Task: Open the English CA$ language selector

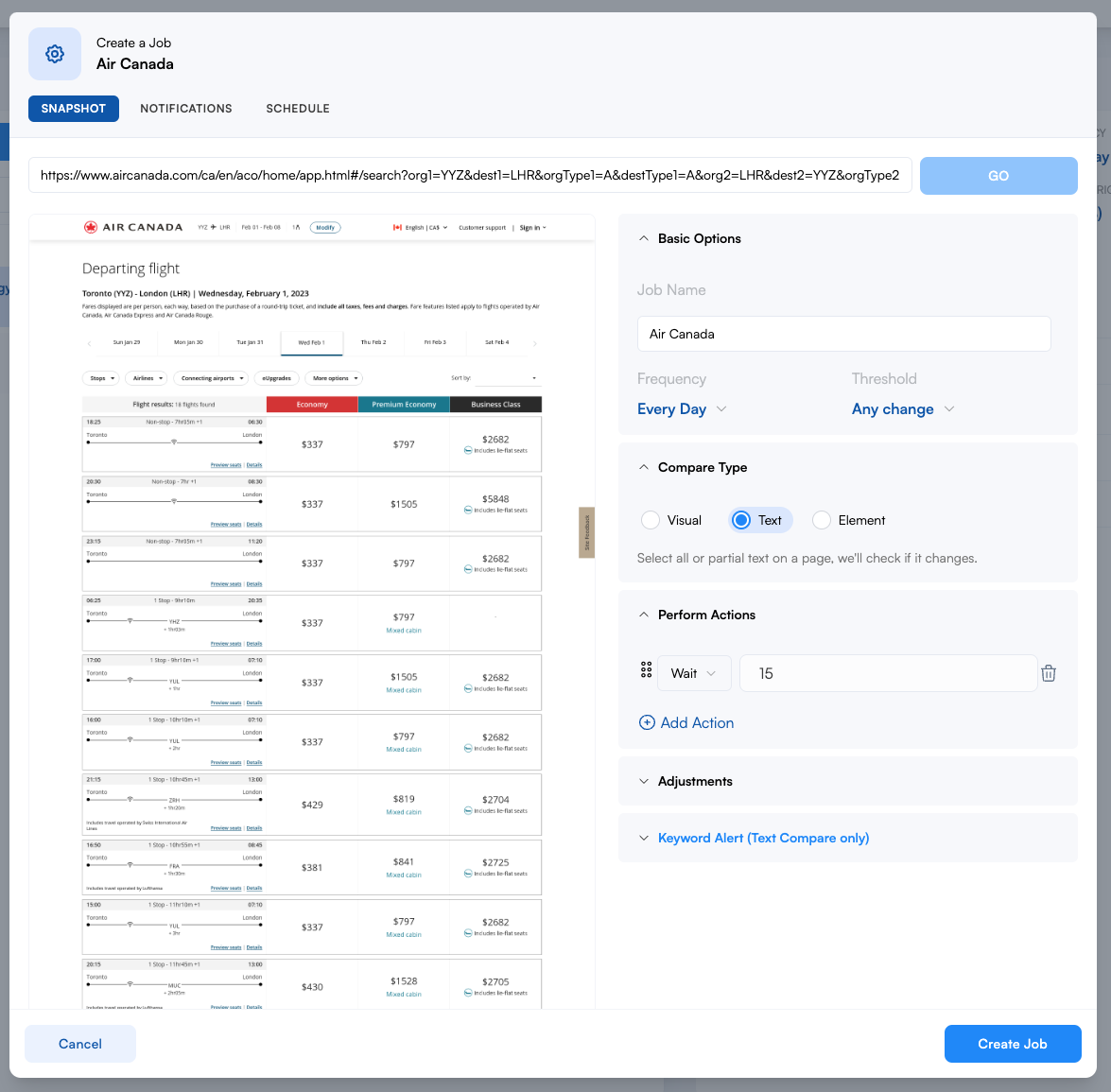Action: [421, 228]
